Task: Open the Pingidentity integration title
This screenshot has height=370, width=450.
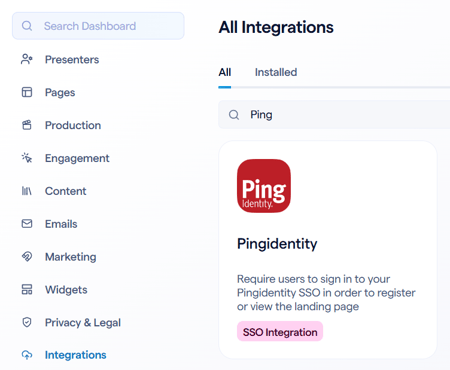Action: (277, 244)
